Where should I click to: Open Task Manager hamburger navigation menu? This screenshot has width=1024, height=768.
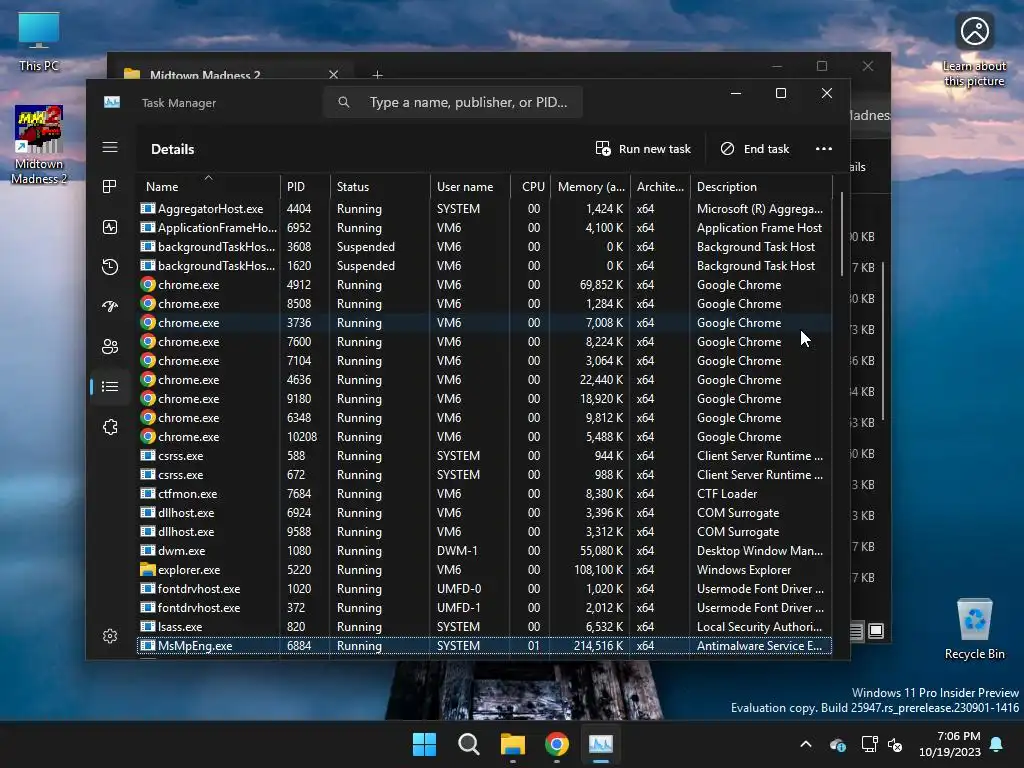click(110, 148)
